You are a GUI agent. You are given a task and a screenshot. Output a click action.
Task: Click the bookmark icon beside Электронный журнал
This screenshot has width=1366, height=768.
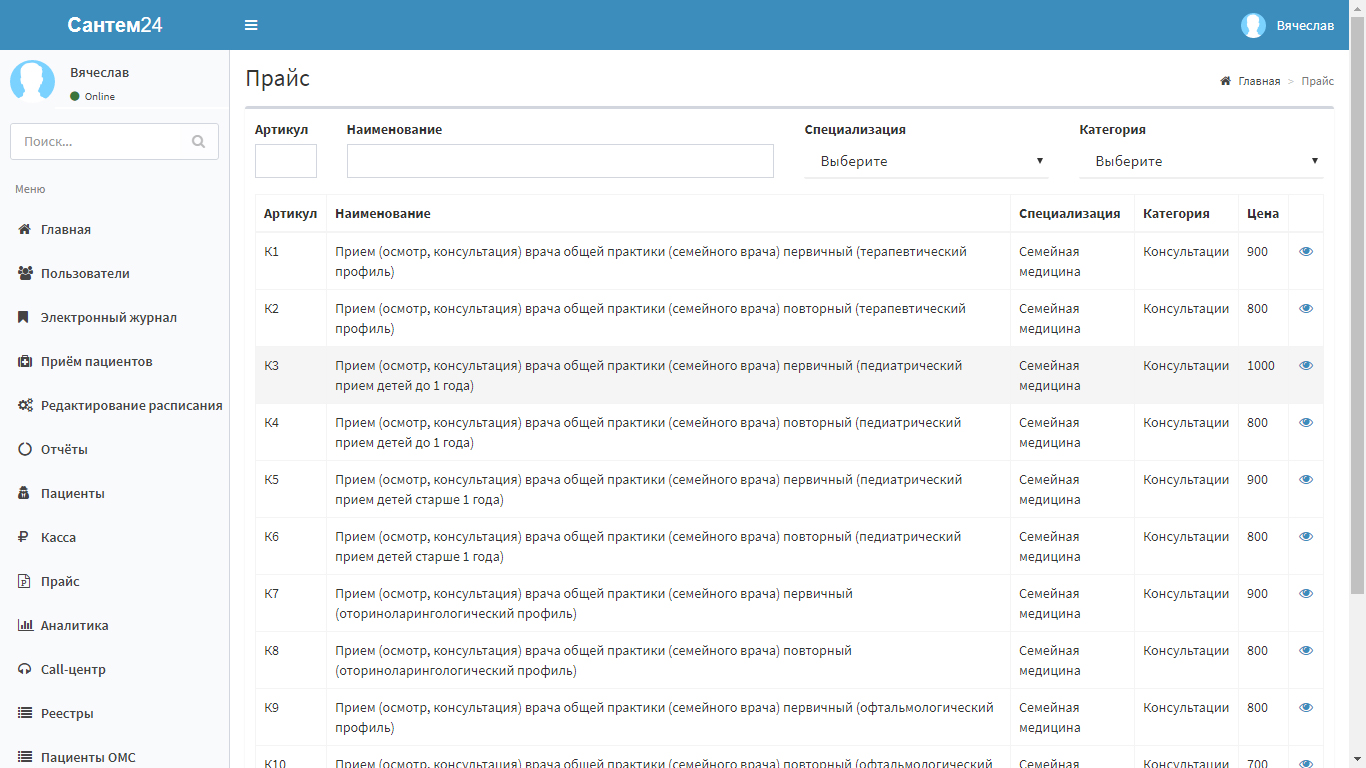tap(23, 317)
